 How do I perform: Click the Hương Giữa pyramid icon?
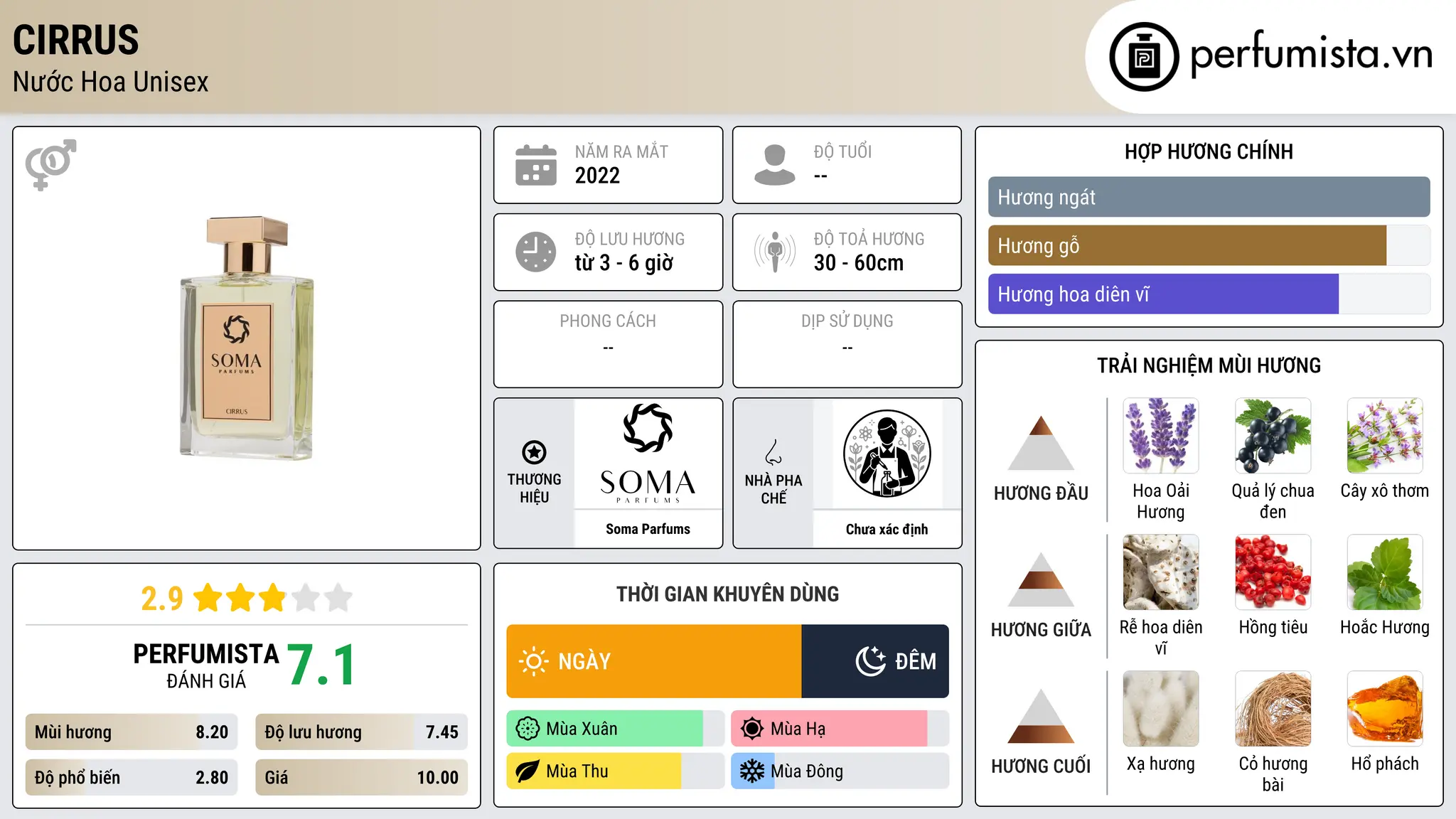tap(1042, 579)
